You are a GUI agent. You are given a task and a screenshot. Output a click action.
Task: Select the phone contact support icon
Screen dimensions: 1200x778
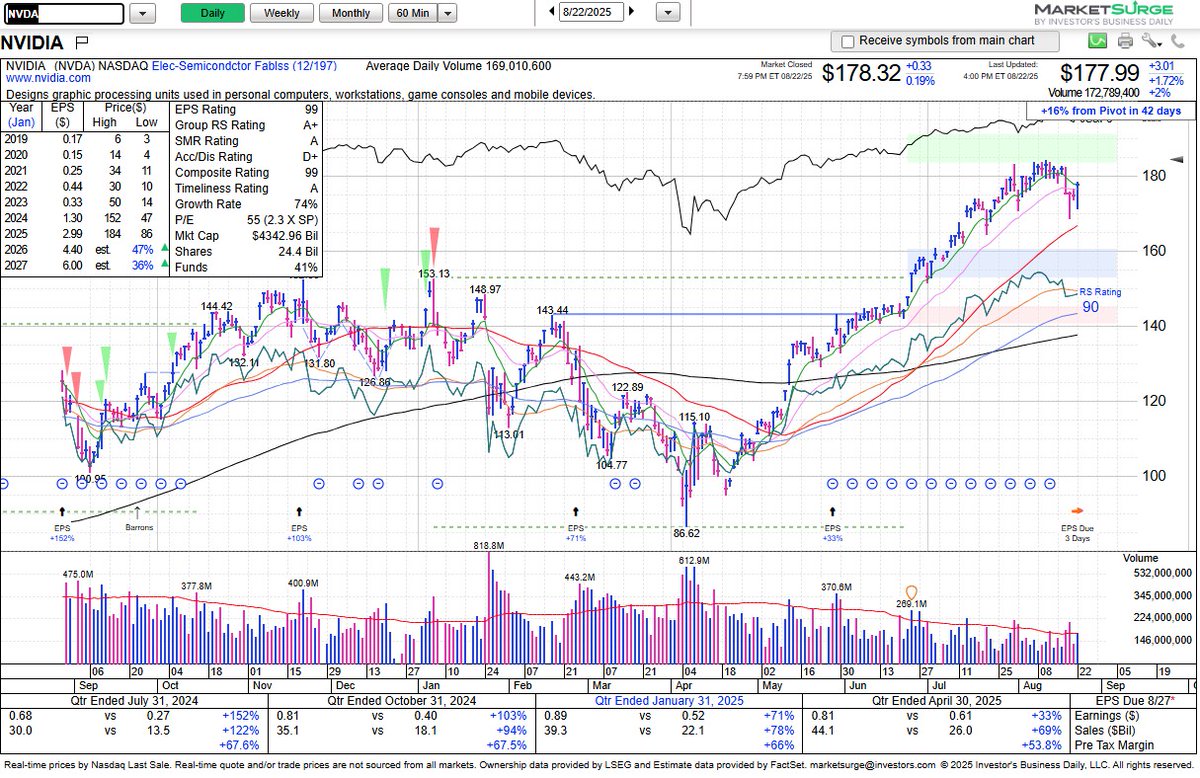[x=1178, y=41]
